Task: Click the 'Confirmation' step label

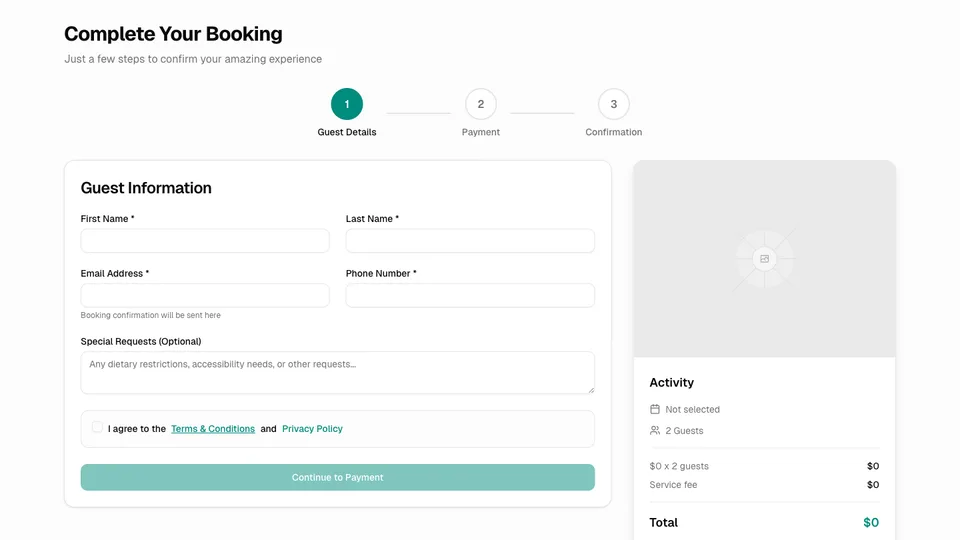Action: pyautogui.click(x=613, y=132)
